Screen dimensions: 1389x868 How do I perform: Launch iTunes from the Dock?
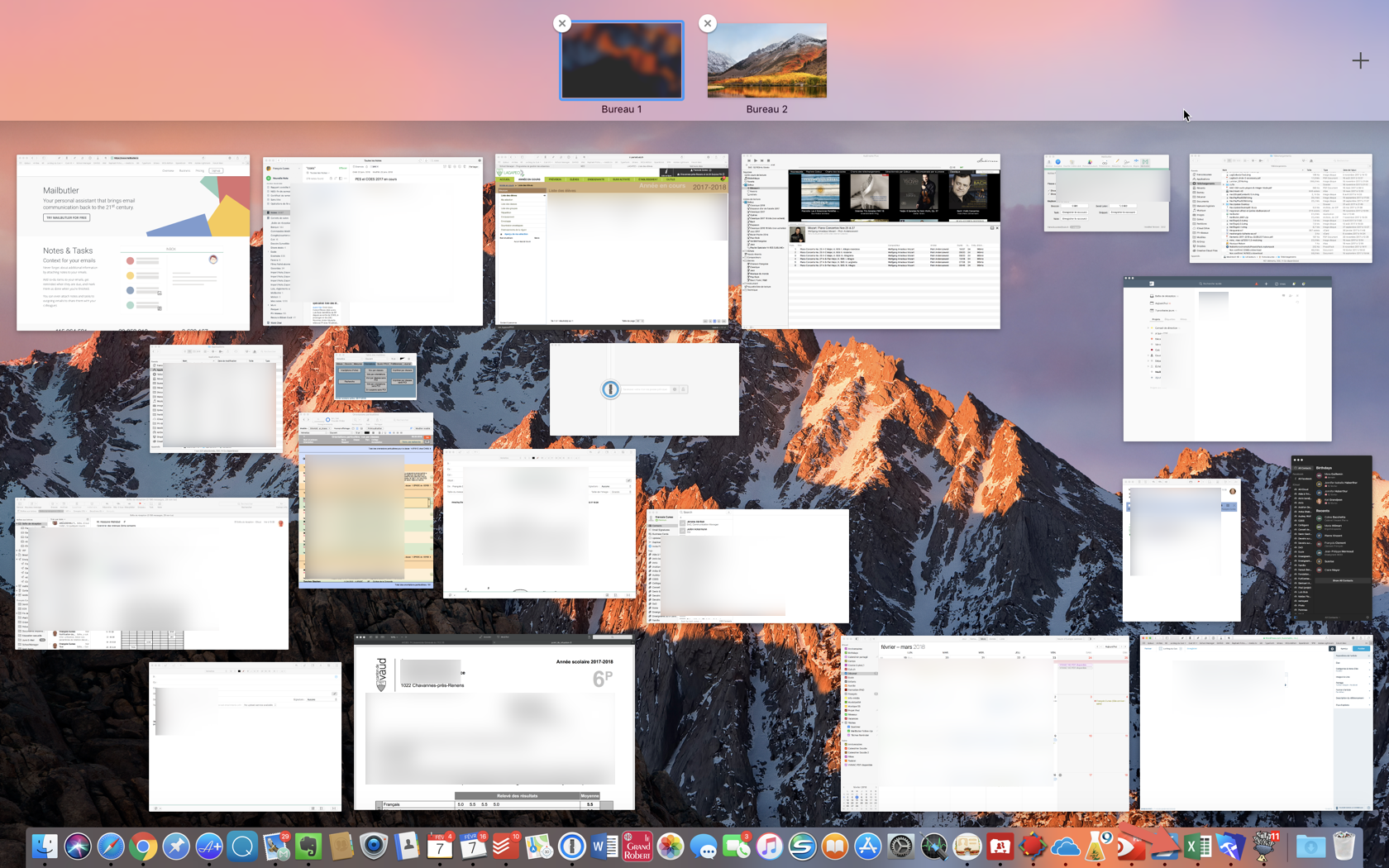pos(769,847)
